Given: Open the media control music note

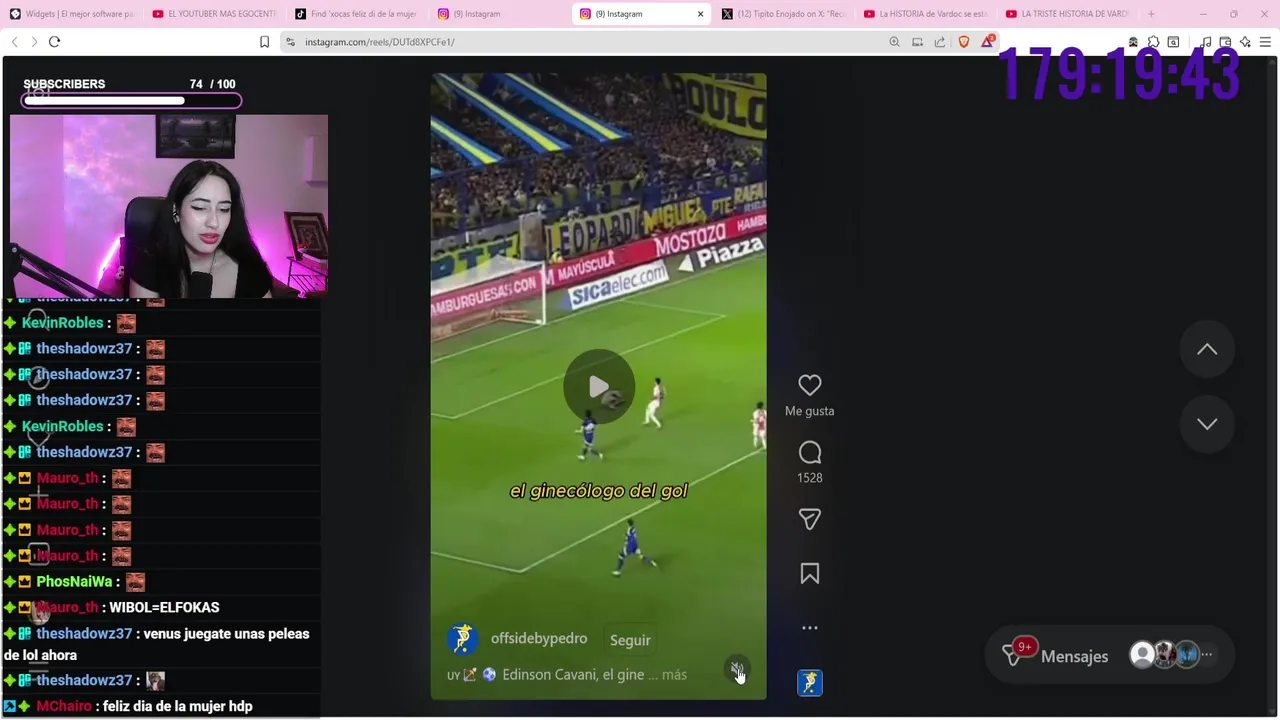Looking at the screenshot, I should [1206, 42].
